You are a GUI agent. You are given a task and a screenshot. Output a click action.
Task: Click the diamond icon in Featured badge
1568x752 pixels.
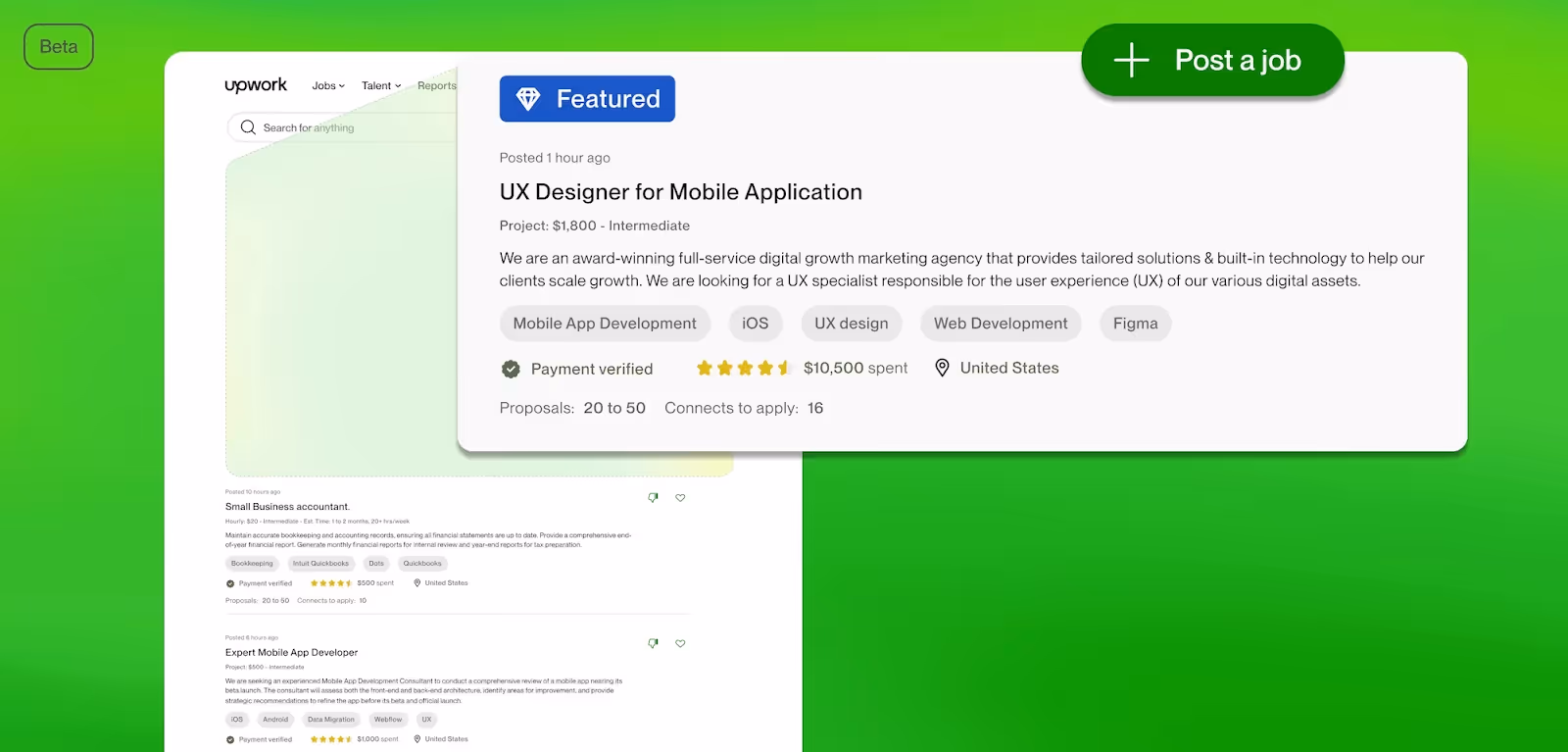point(528,99)
